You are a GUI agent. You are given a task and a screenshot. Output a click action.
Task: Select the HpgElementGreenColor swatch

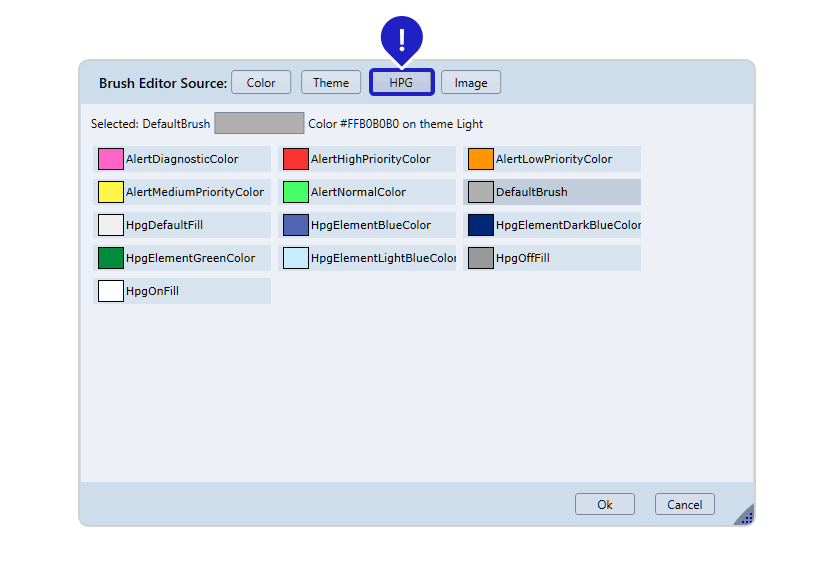coord(111,258)
